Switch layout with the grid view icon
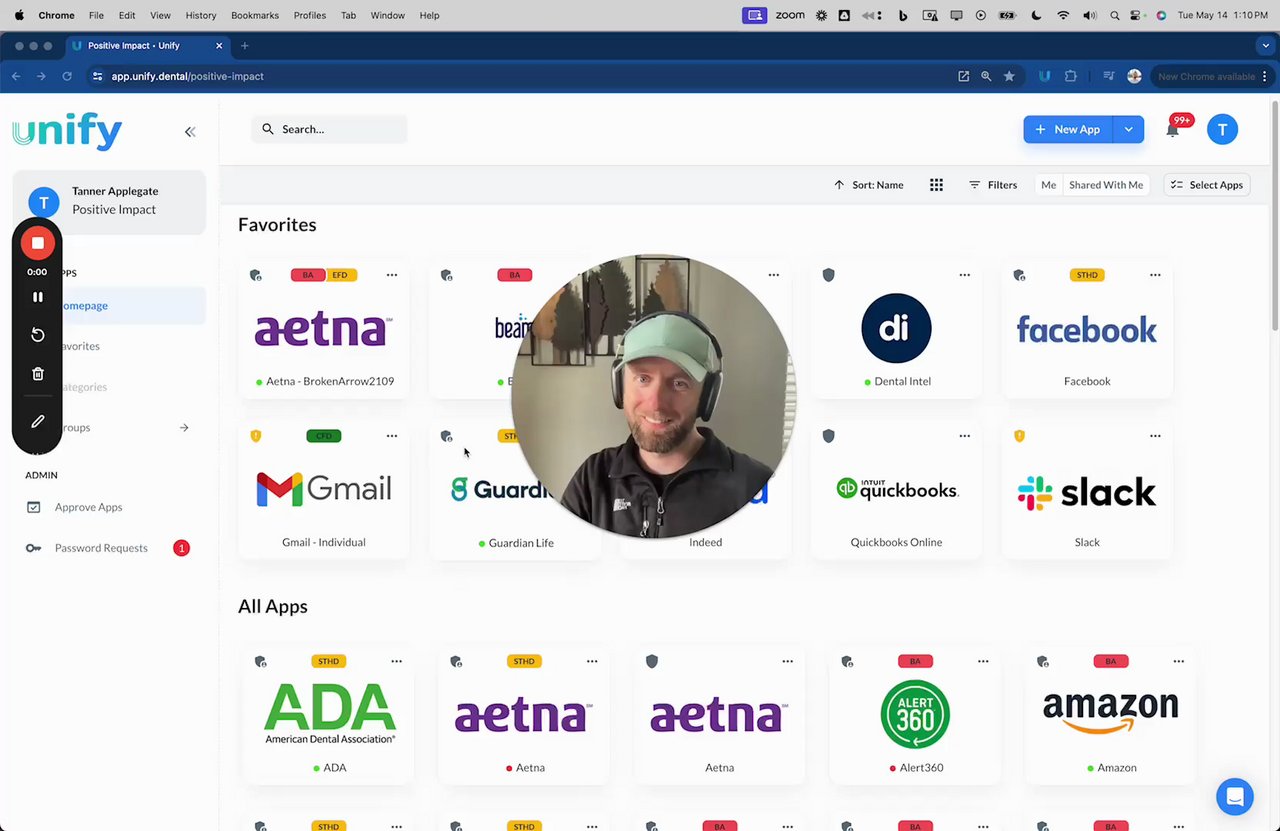The image size is (1280, 831). coord(936,185)
